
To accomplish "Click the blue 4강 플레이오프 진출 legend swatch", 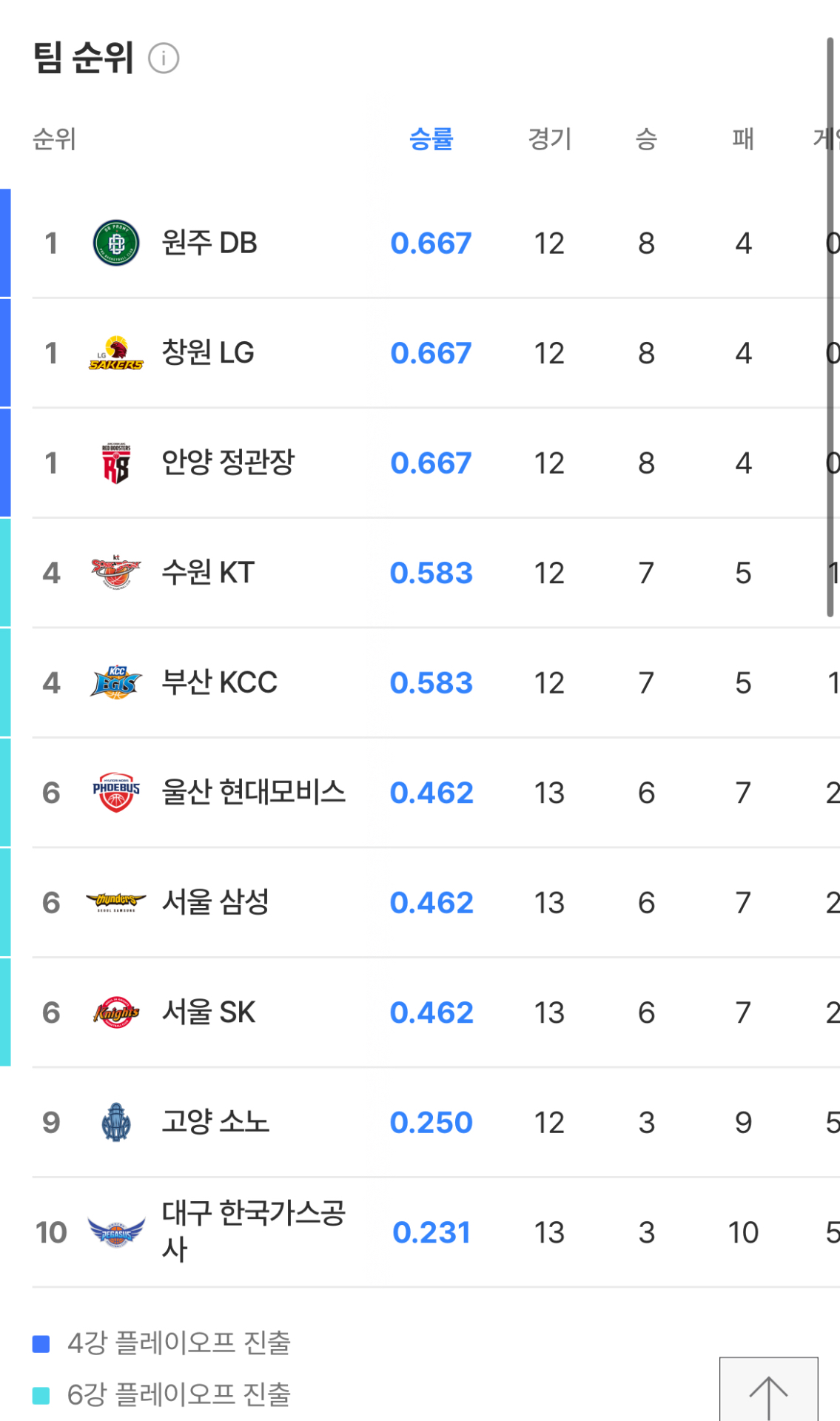I will 41,1343.
